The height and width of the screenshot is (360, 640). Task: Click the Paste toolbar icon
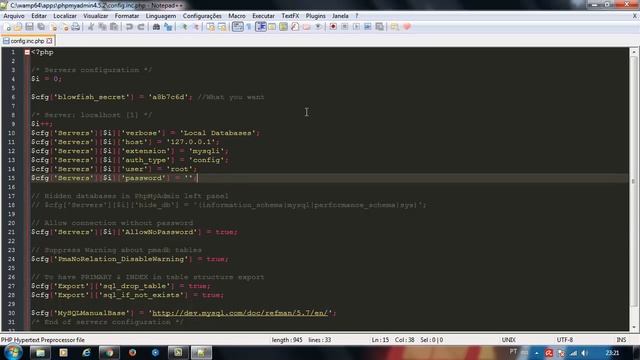pos(114,27)
